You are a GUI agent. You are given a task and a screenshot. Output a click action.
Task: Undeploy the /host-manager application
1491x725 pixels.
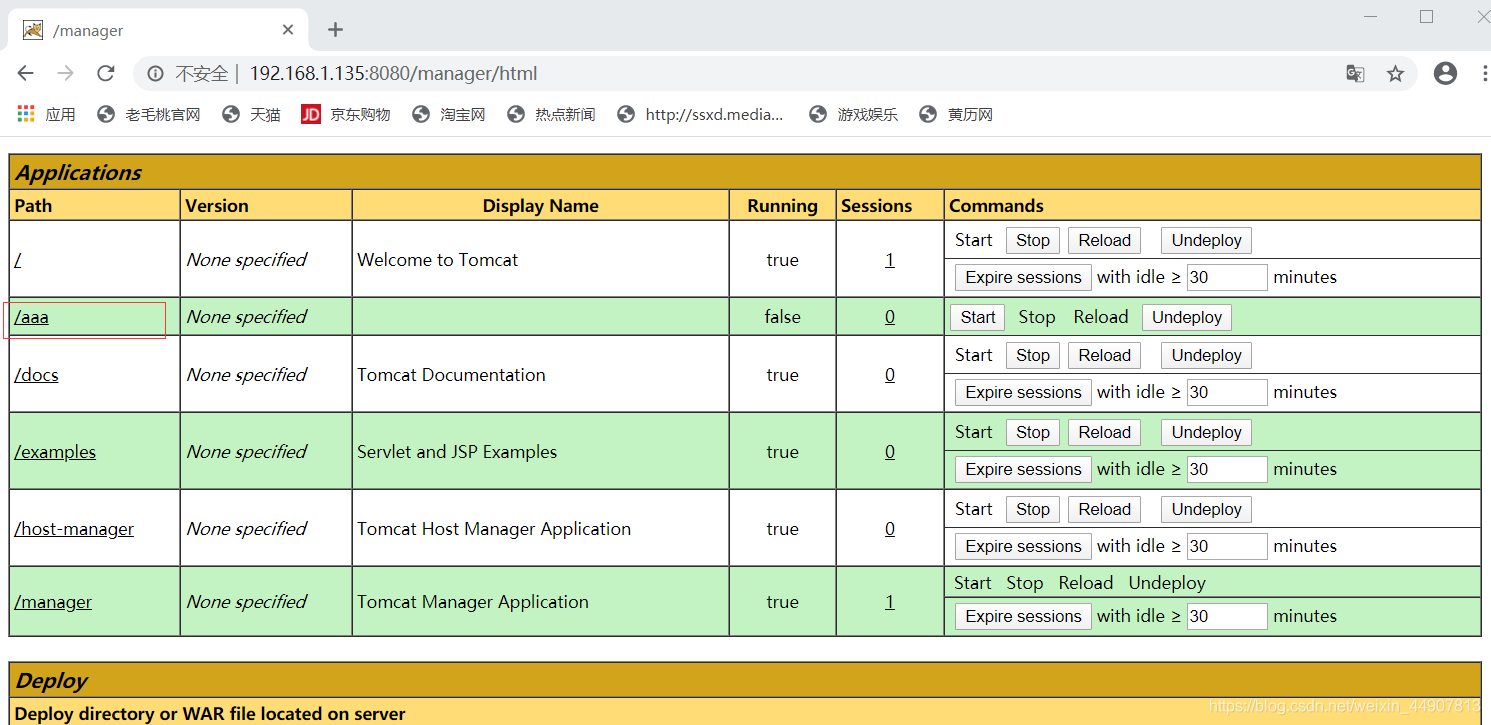1206,509
